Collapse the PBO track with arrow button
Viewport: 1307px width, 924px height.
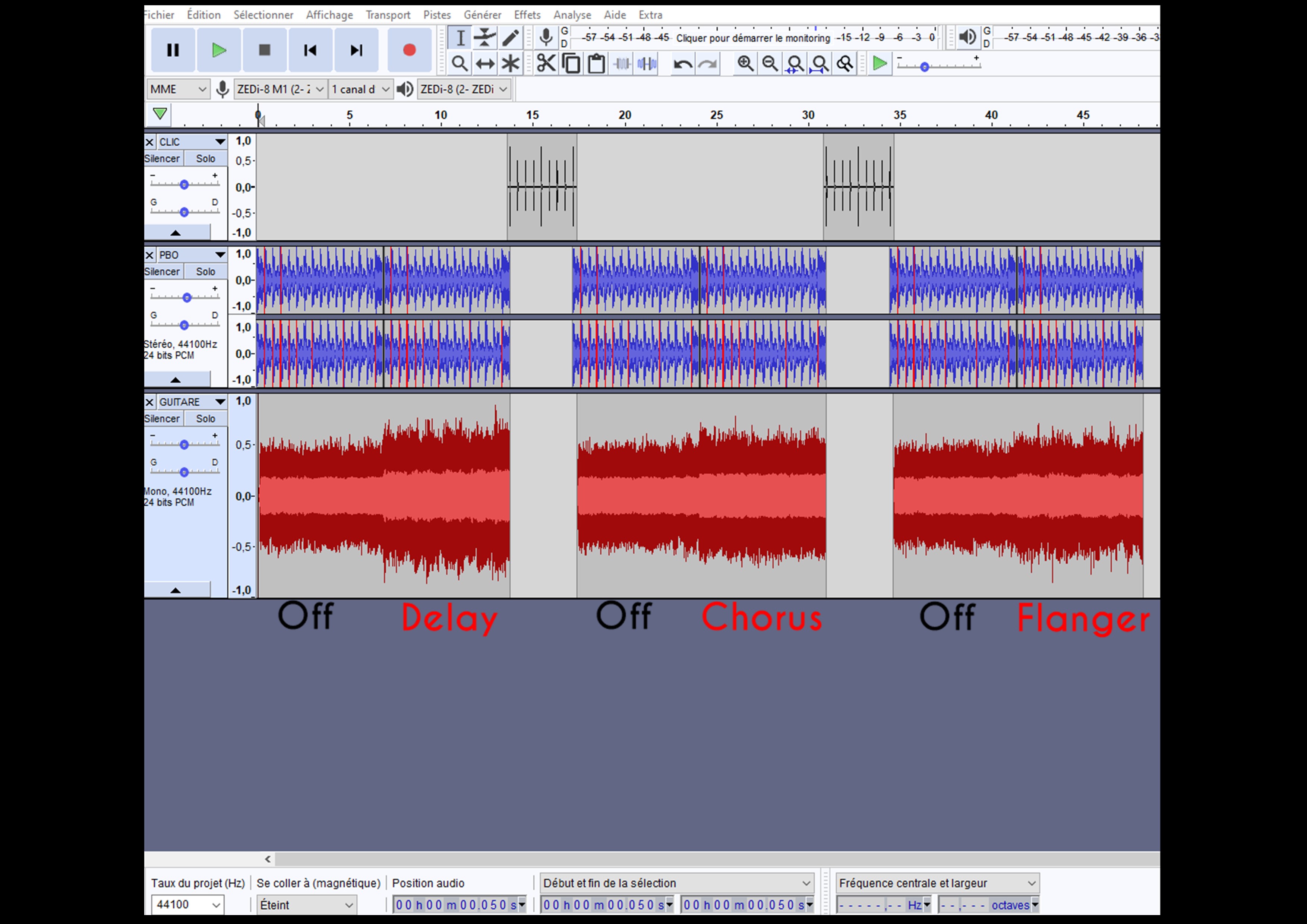pos(176,380)
